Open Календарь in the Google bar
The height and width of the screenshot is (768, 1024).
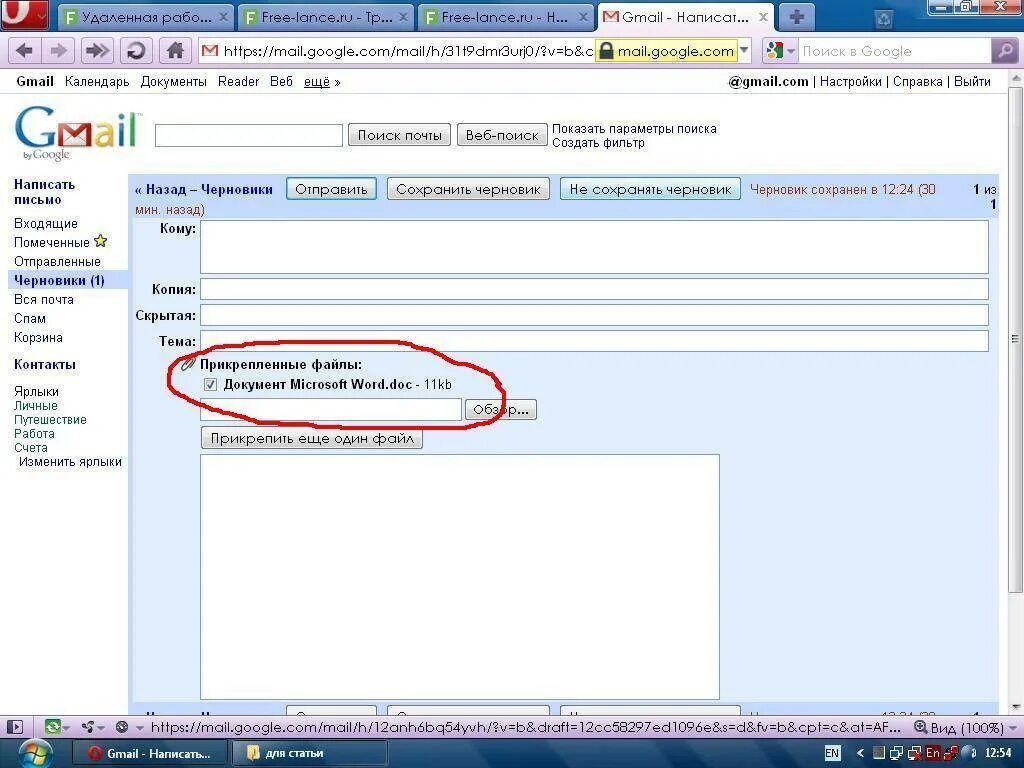(97, 82)
